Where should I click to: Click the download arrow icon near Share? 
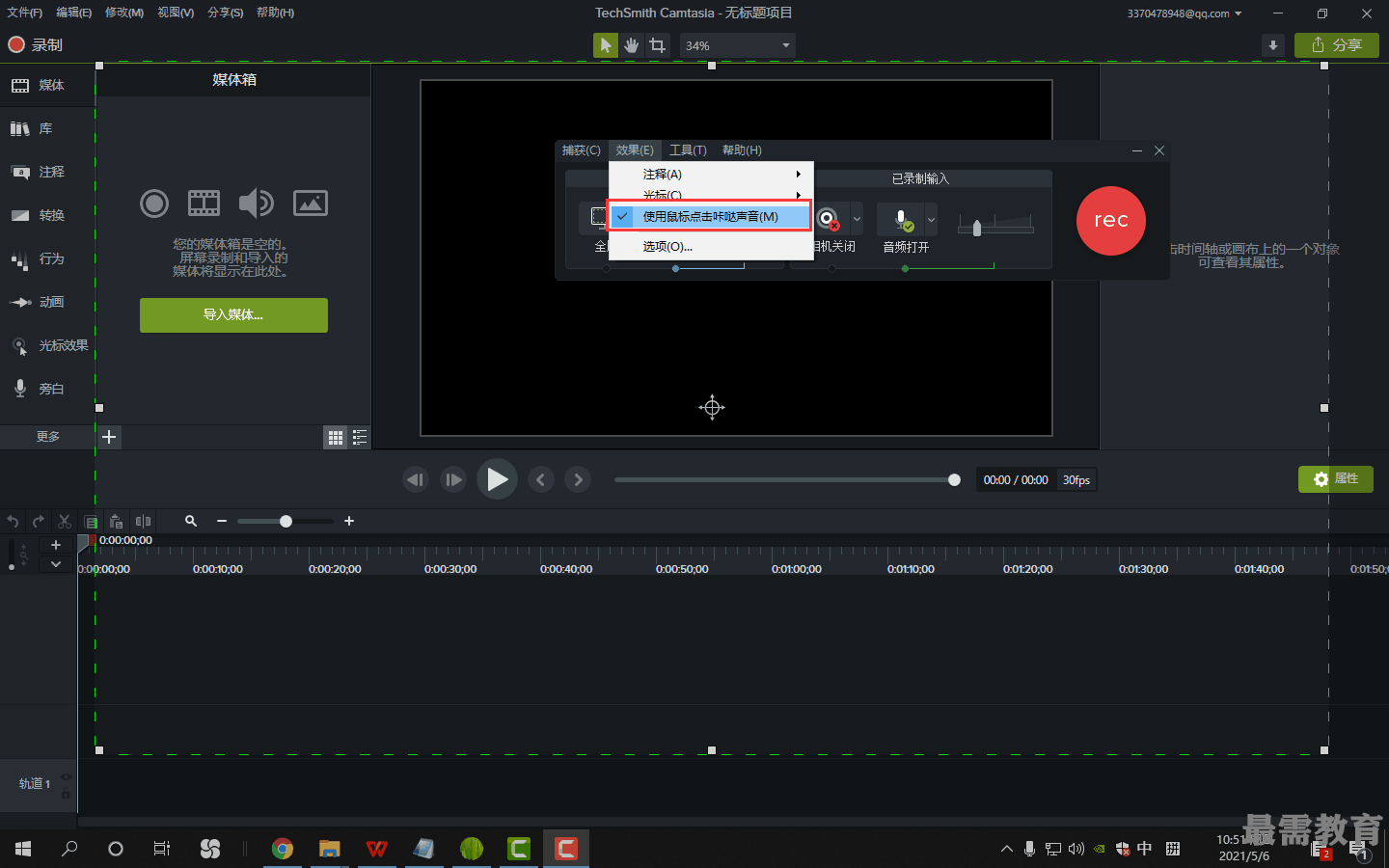1273,45
